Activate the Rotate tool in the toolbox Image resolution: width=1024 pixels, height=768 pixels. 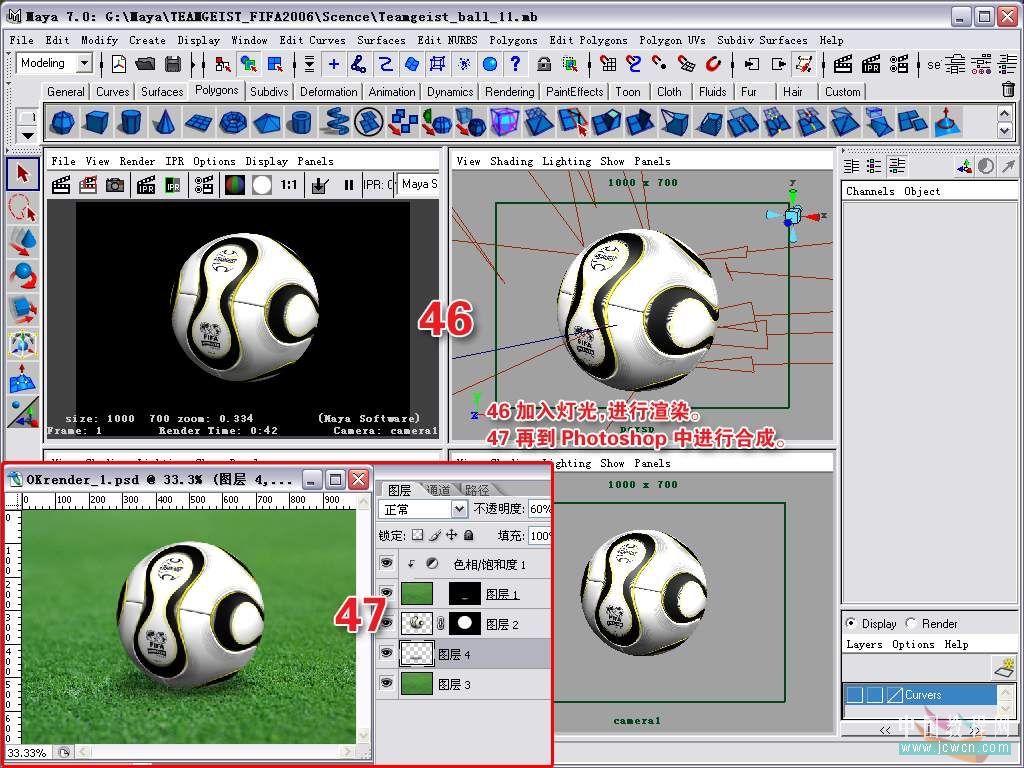click(23, 276)
